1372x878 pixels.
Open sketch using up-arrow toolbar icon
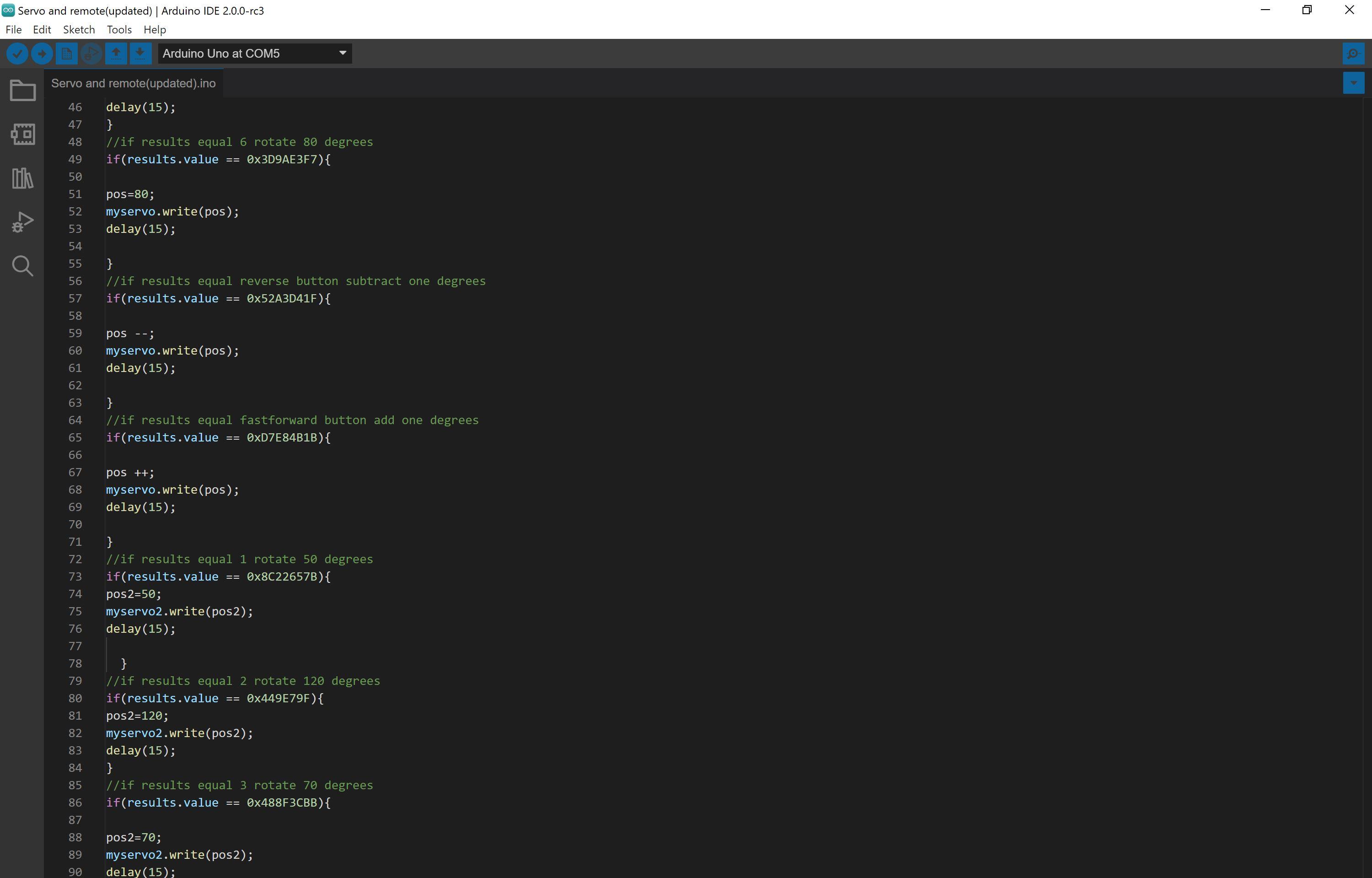tap(116, 54)
